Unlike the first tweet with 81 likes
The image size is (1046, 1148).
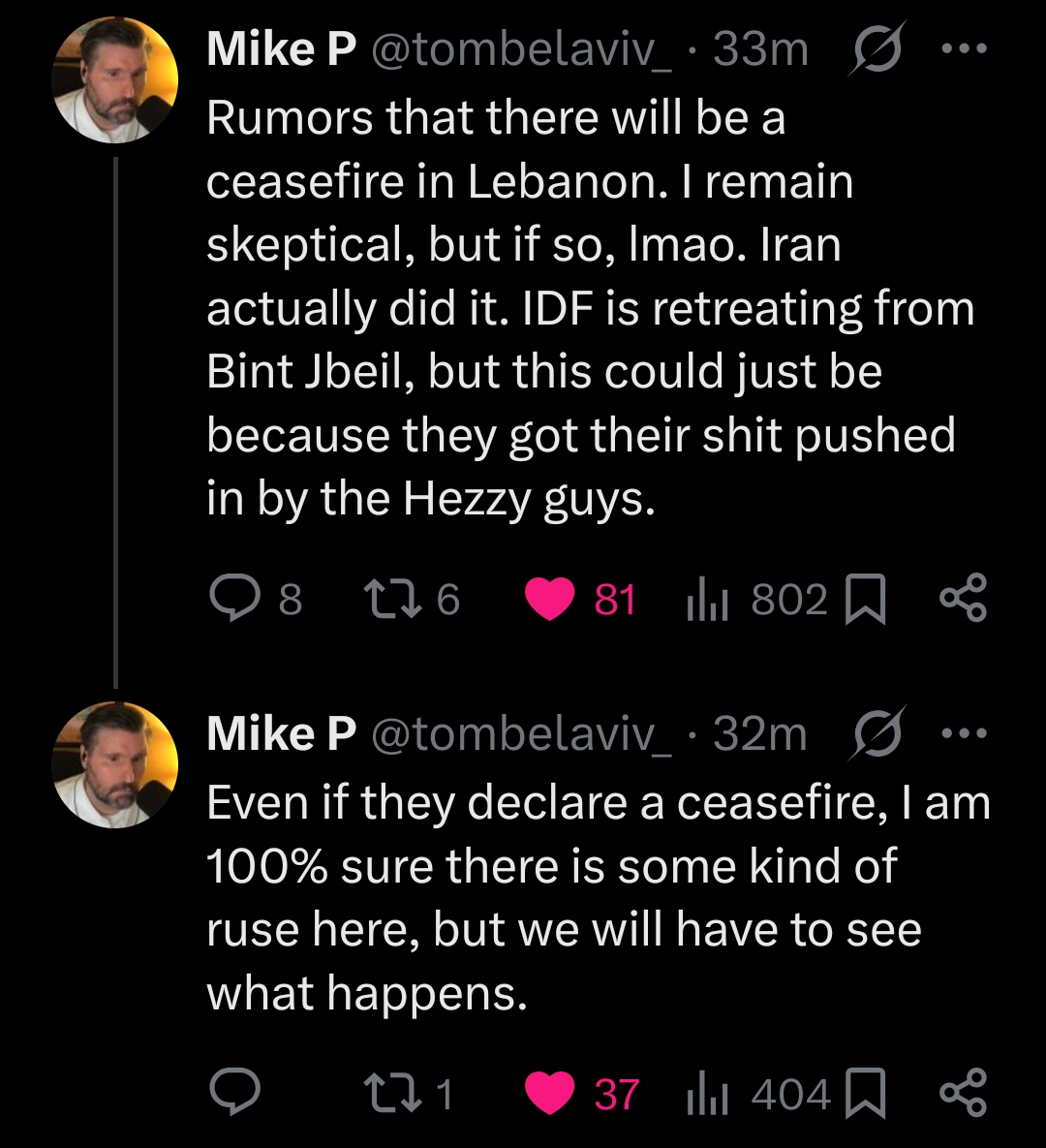point(550,600)
